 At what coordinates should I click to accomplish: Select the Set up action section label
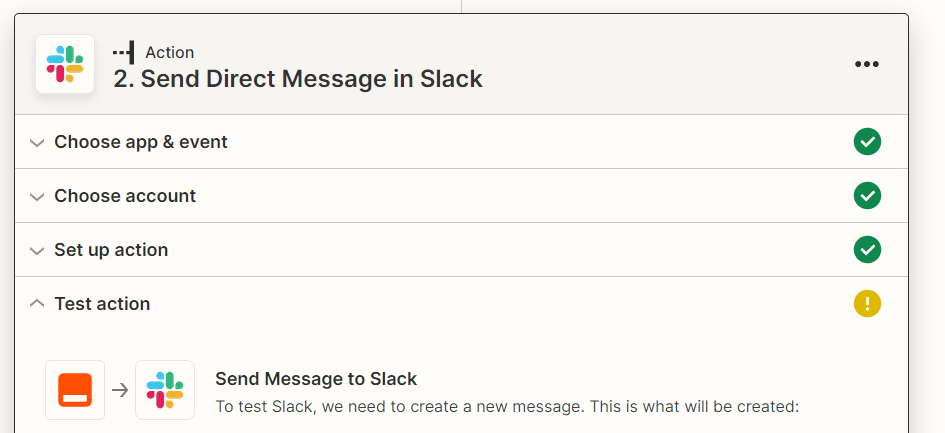(111, 250)
